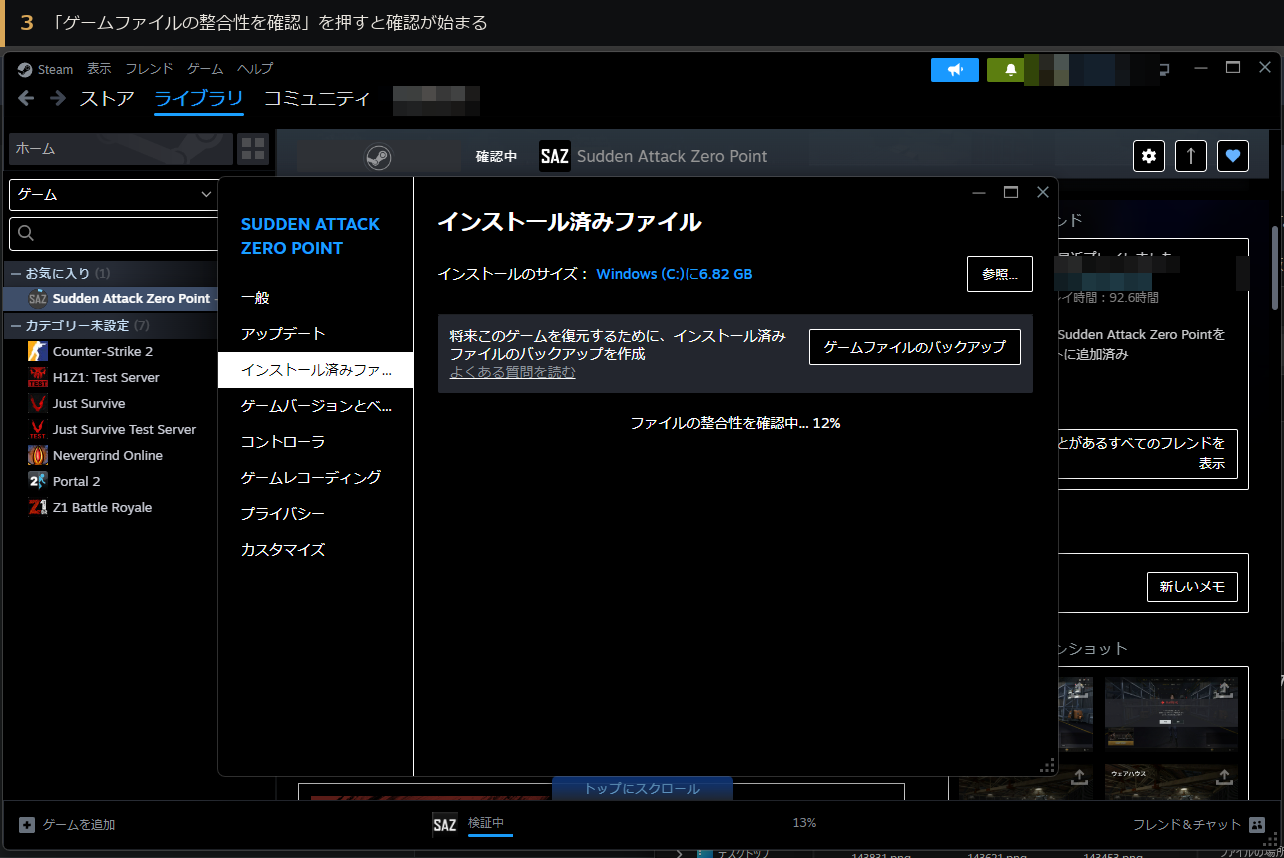Click the ゲームファイルのバックアップ button
Image resolution: width=1284 pixels, height=858 pixels.
click(914, 347)
